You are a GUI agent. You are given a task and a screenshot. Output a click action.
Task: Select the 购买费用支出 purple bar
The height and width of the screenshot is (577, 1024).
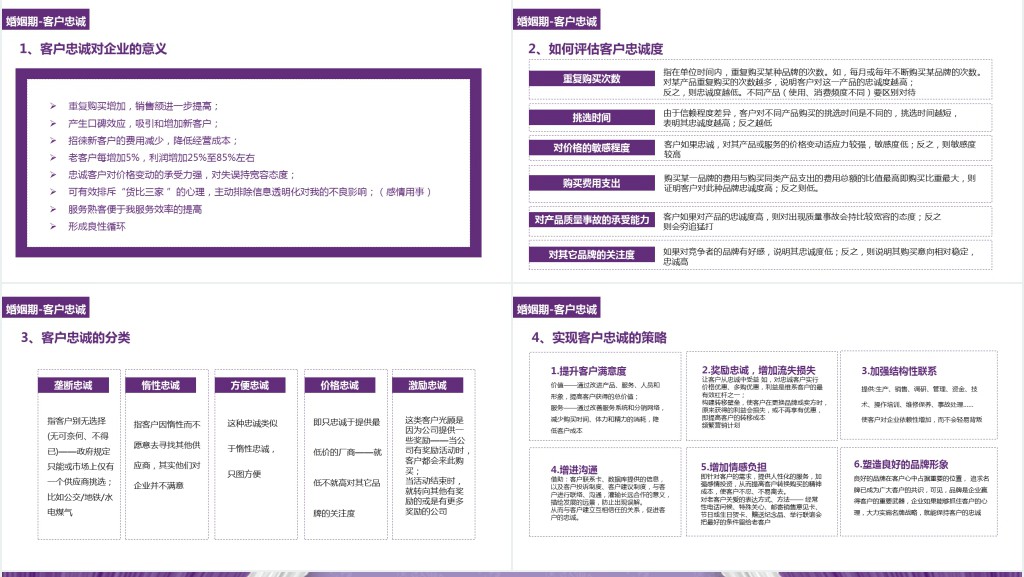coord(591,183)
